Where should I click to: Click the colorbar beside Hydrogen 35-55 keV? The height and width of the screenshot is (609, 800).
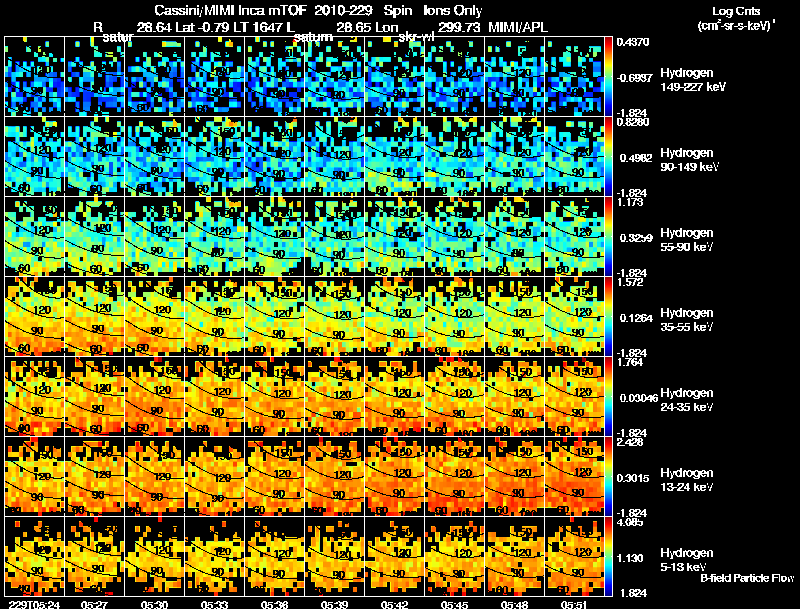pyautogui.click(x=609, y=317)
